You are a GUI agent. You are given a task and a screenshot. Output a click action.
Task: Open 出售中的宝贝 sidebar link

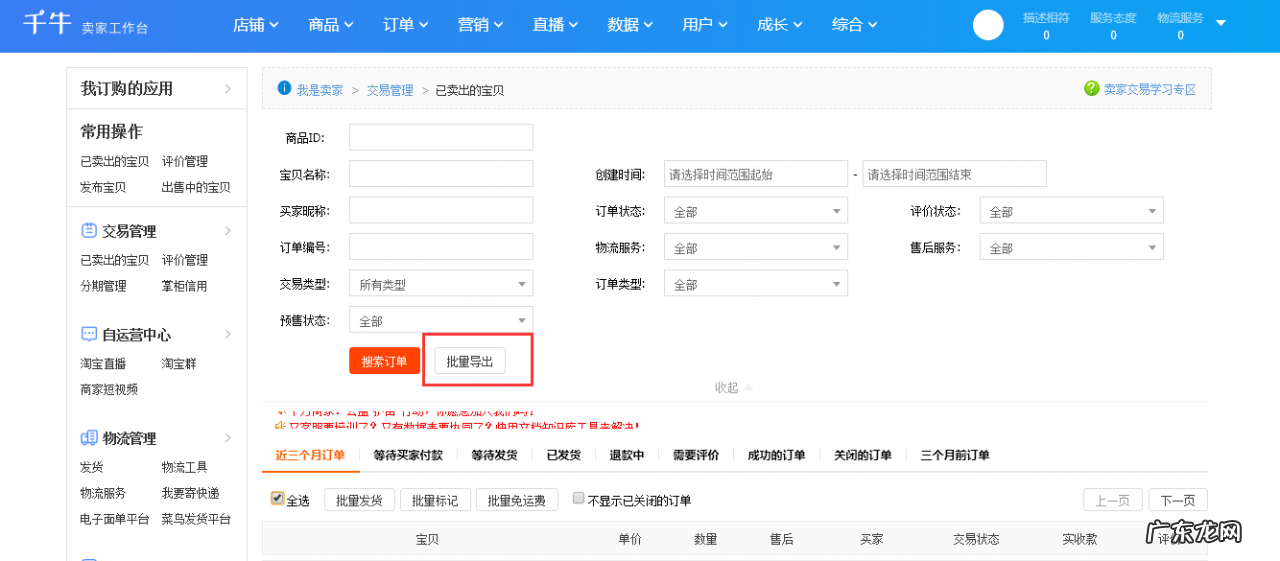196,187
